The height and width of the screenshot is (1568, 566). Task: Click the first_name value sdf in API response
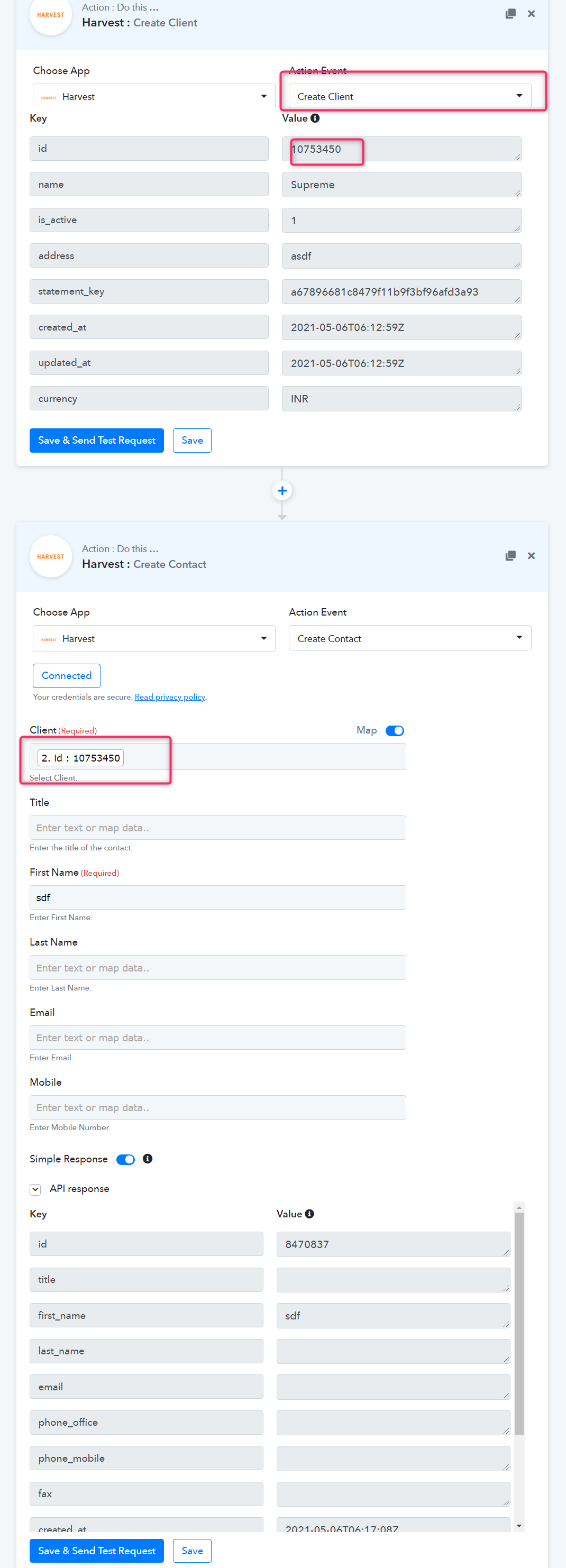(x=393, y=1316)
